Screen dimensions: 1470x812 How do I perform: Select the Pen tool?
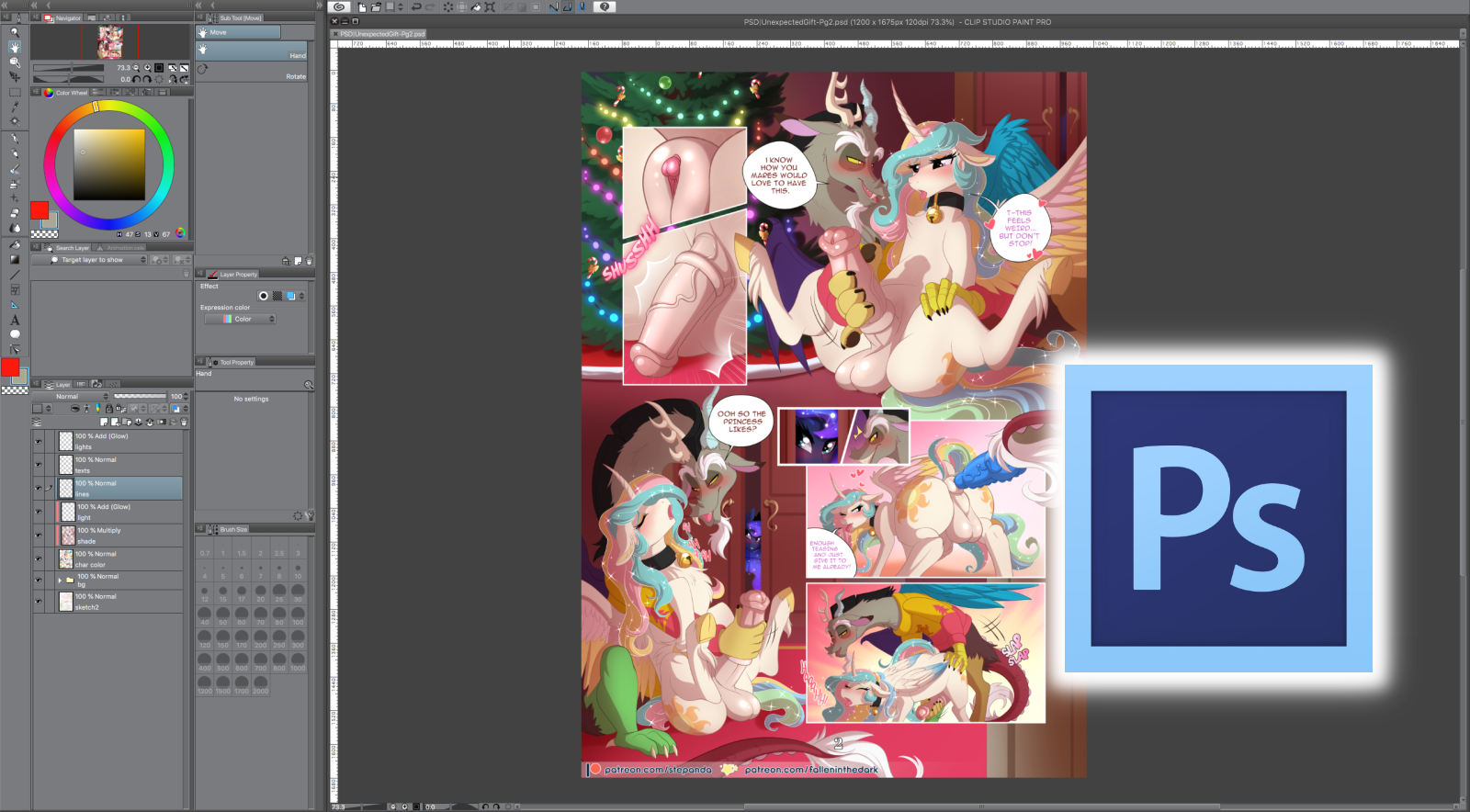coord(15,138)
